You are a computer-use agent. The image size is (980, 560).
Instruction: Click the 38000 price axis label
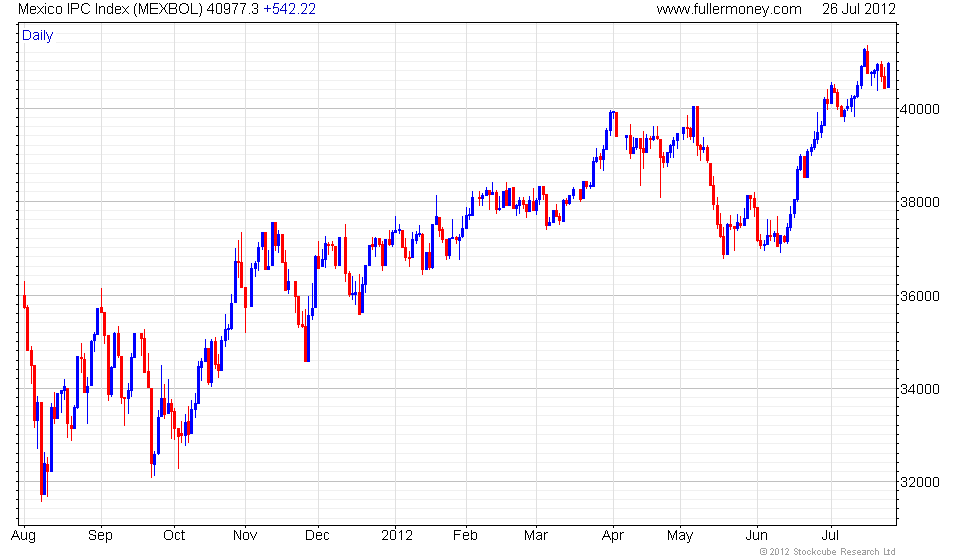tap(919, 202)
